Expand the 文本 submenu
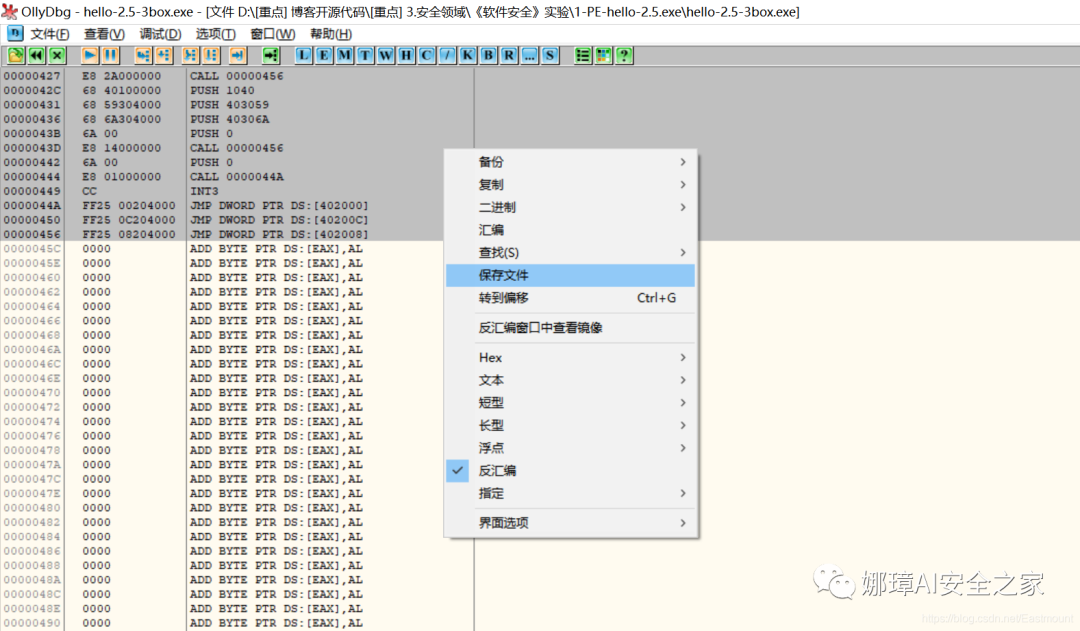The height and width of the screenshot is (631, 1080). (x=570, y=380)
